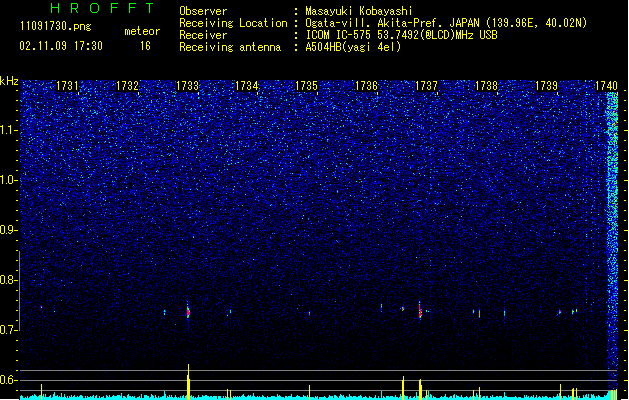Screen dimensions: 629x400
Task: Click the kHz axis unit label
Action: (9, 81)
